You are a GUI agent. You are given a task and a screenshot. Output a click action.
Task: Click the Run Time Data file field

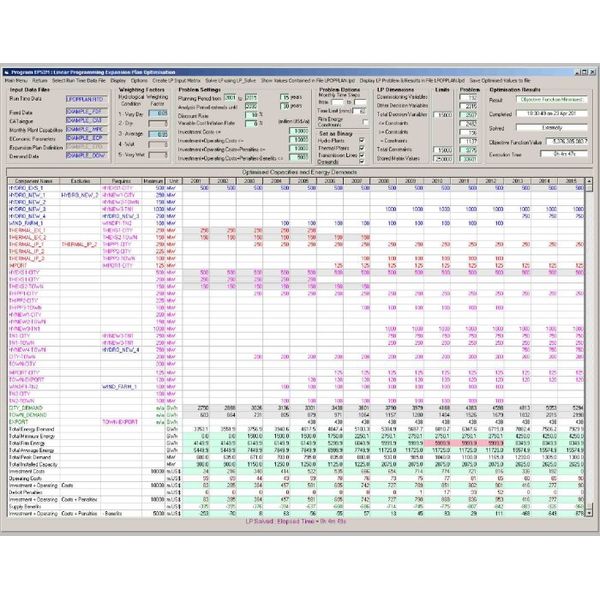[87, 99]
